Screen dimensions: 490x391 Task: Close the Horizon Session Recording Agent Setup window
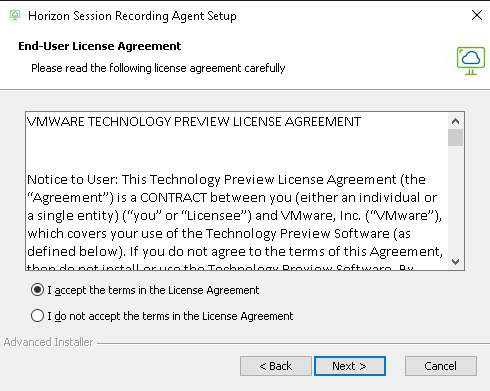(x=477, y=15)
